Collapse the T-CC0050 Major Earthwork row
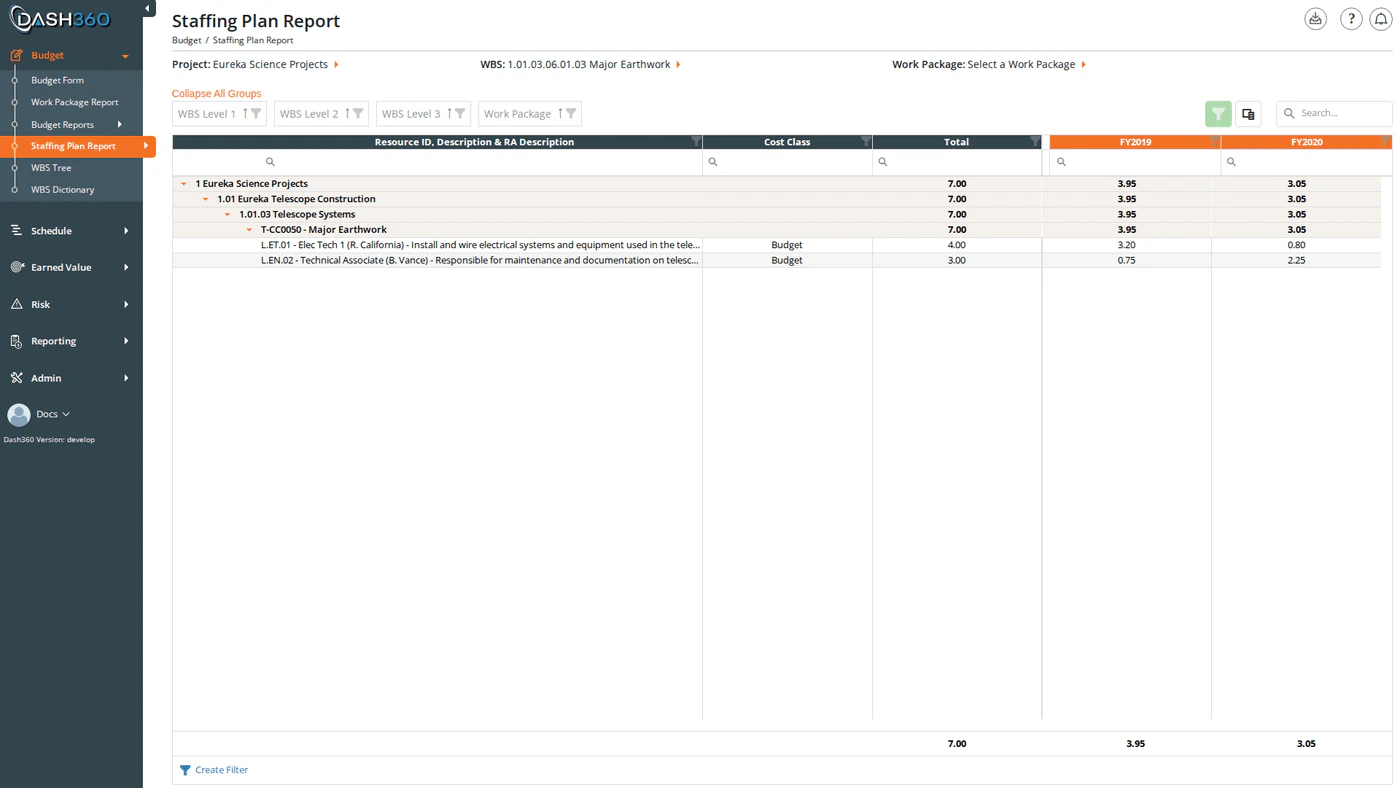1400x788 pixels. coord(248,229)
